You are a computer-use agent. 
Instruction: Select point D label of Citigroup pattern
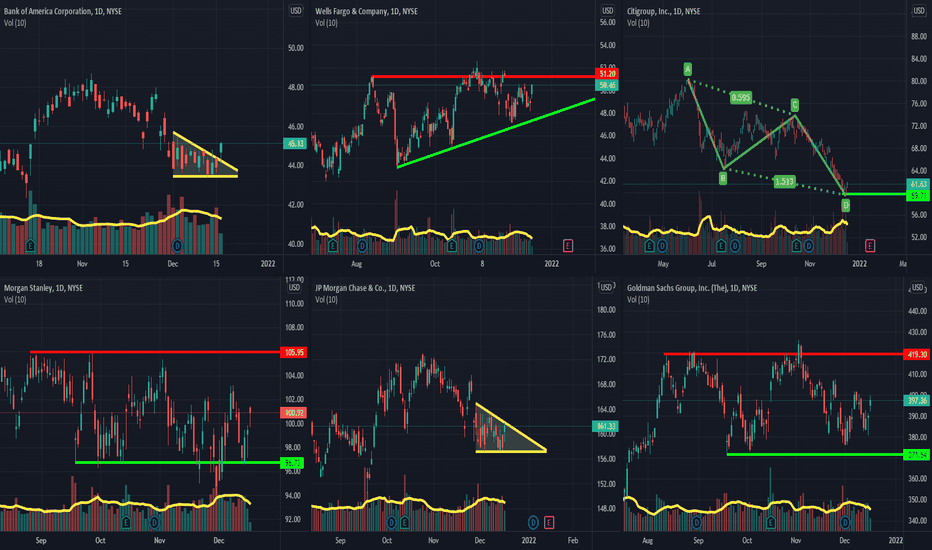click(845, 205)
